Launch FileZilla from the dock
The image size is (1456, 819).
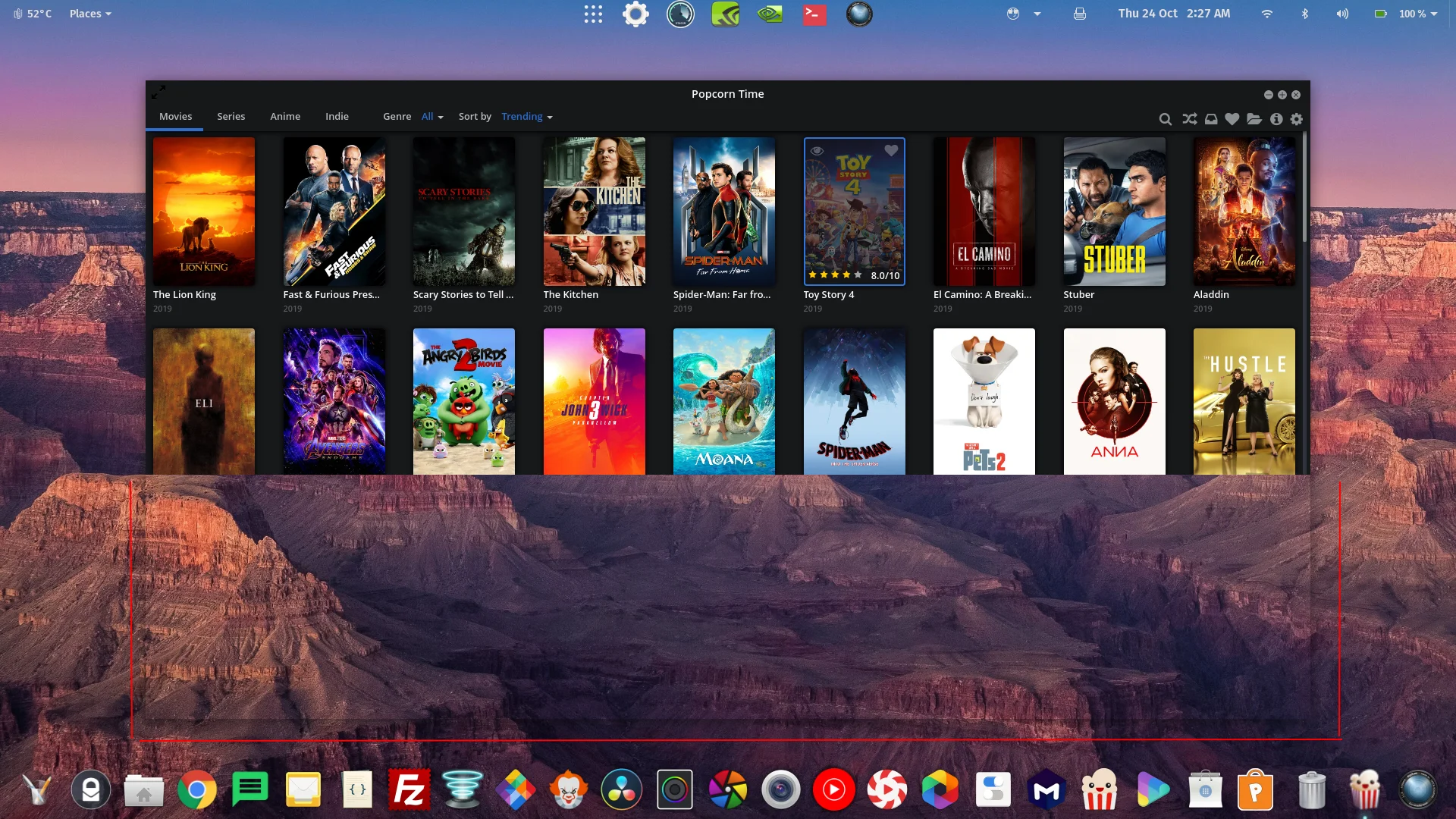(409, 790)
